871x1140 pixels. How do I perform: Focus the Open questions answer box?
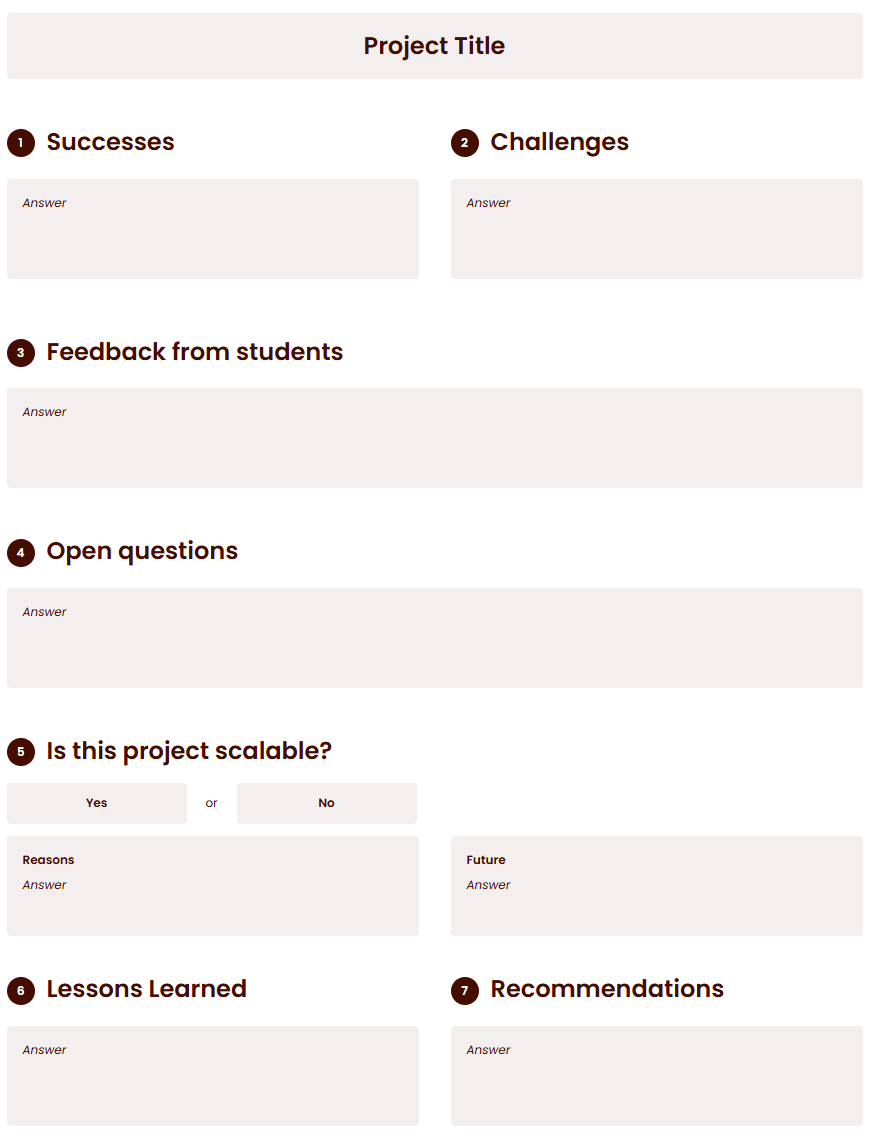pos(435,638)
